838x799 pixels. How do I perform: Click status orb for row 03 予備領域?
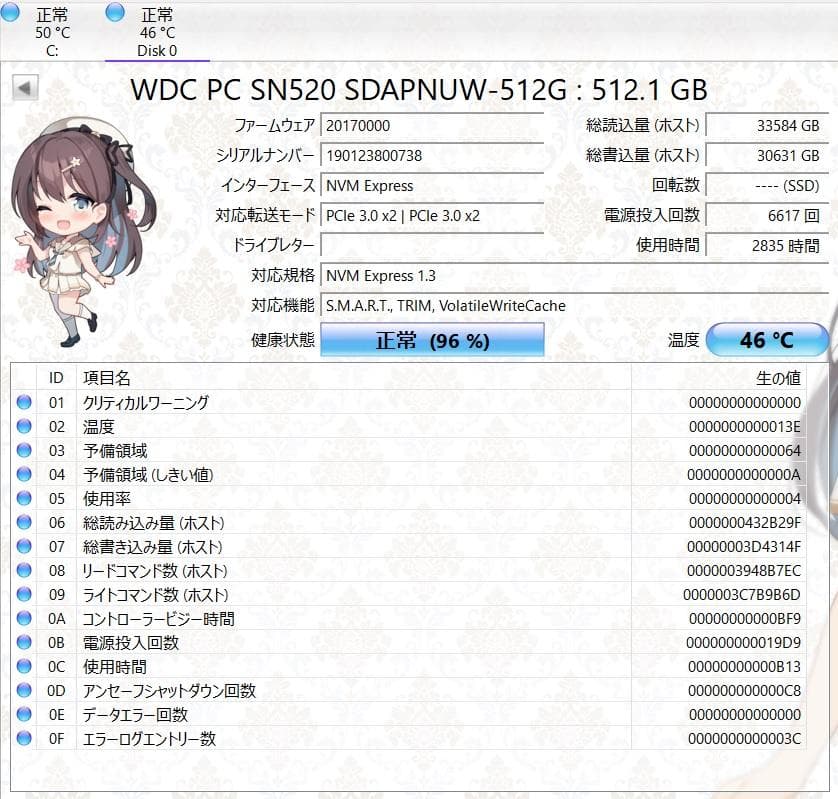click(x=24, y=450)
